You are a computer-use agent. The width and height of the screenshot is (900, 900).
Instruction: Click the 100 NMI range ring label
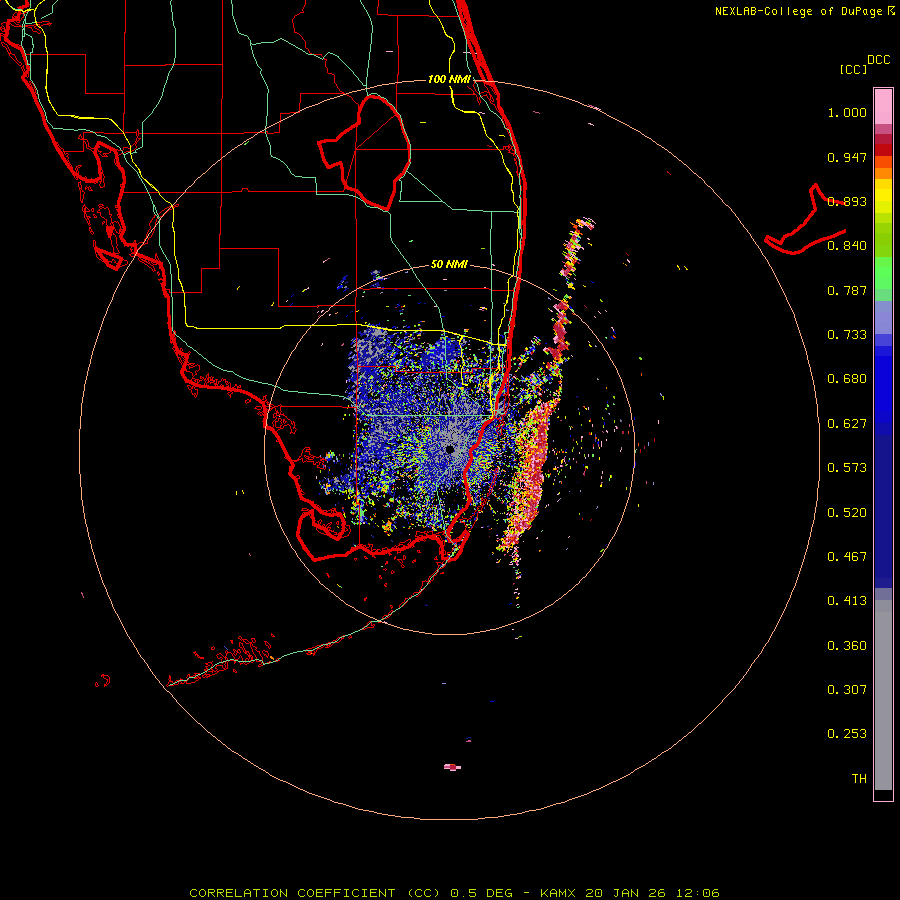point(449,79)
